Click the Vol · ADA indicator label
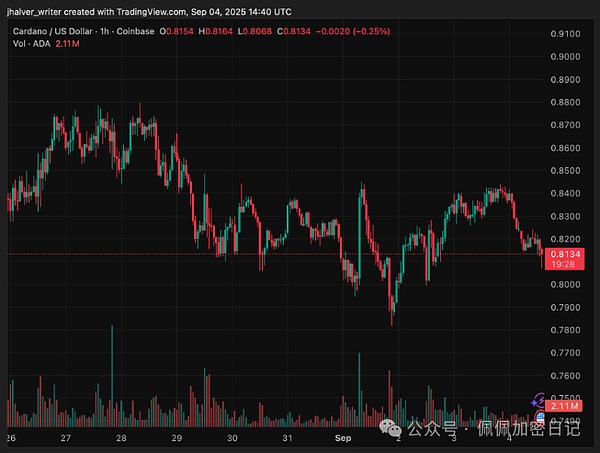This screenshot has width=600, height=453. click(22, 45)
